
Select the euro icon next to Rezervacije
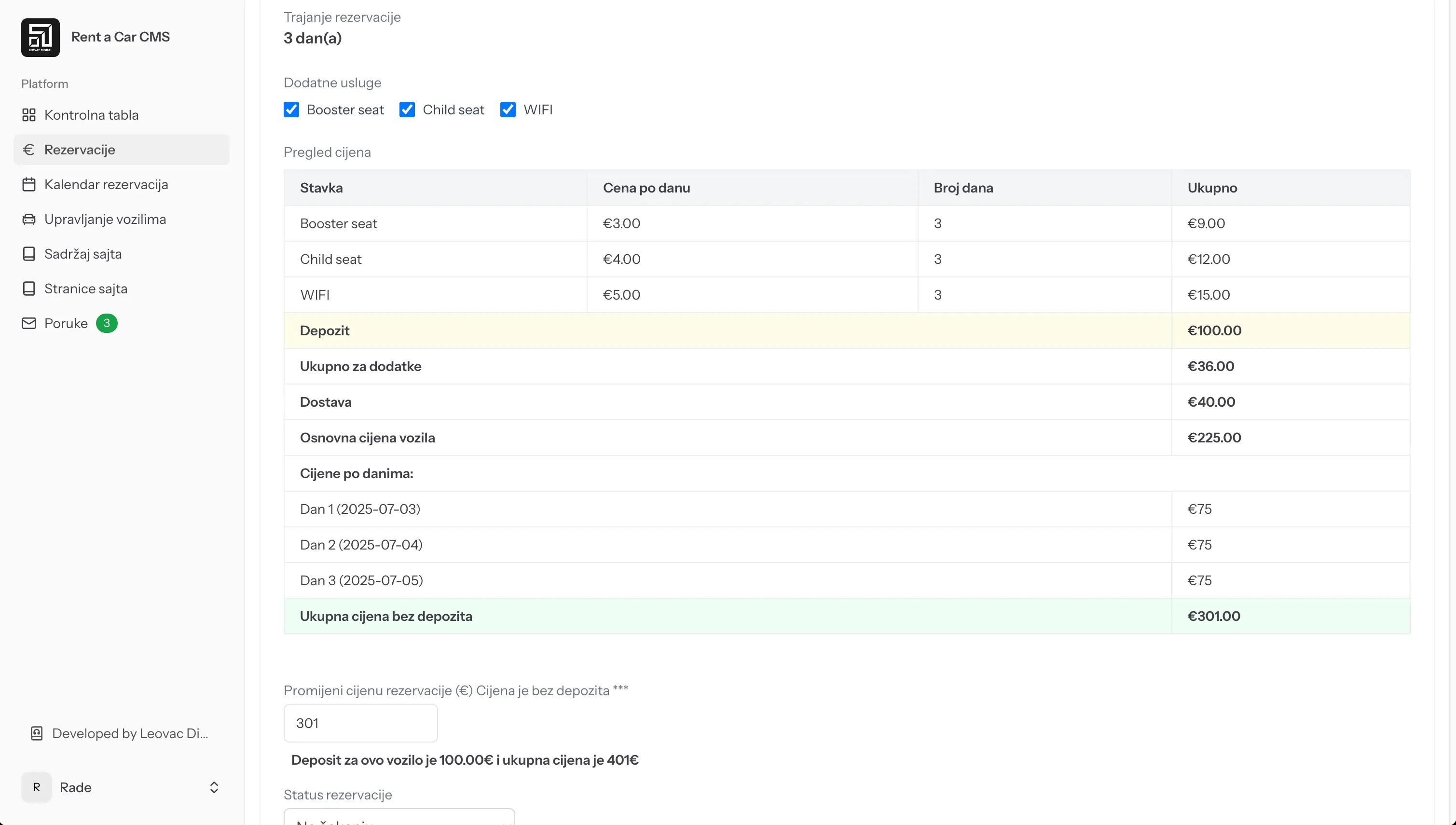[29, 149]
